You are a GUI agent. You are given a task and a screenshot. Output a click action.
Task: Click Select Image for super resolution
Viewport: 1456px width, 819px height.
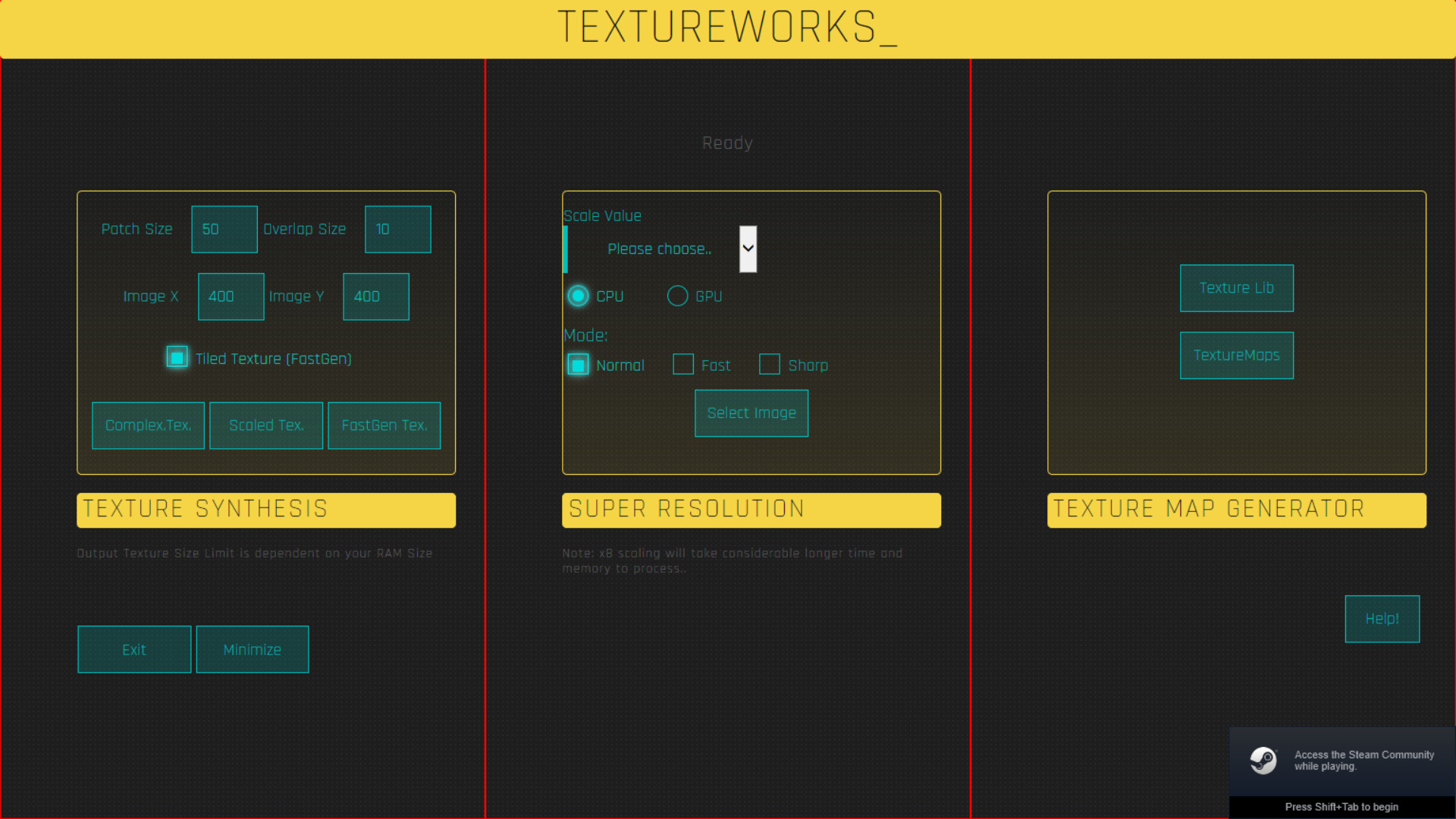pos(752,413)
